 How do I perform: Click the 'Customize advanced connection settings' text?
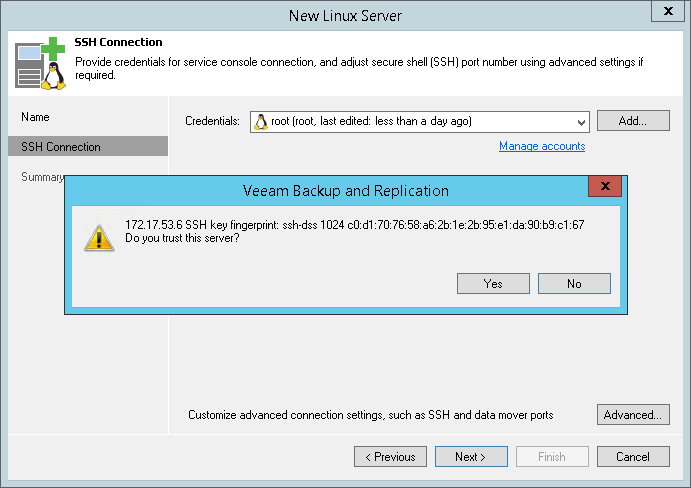pyautogui.click(x=371, y=415)
